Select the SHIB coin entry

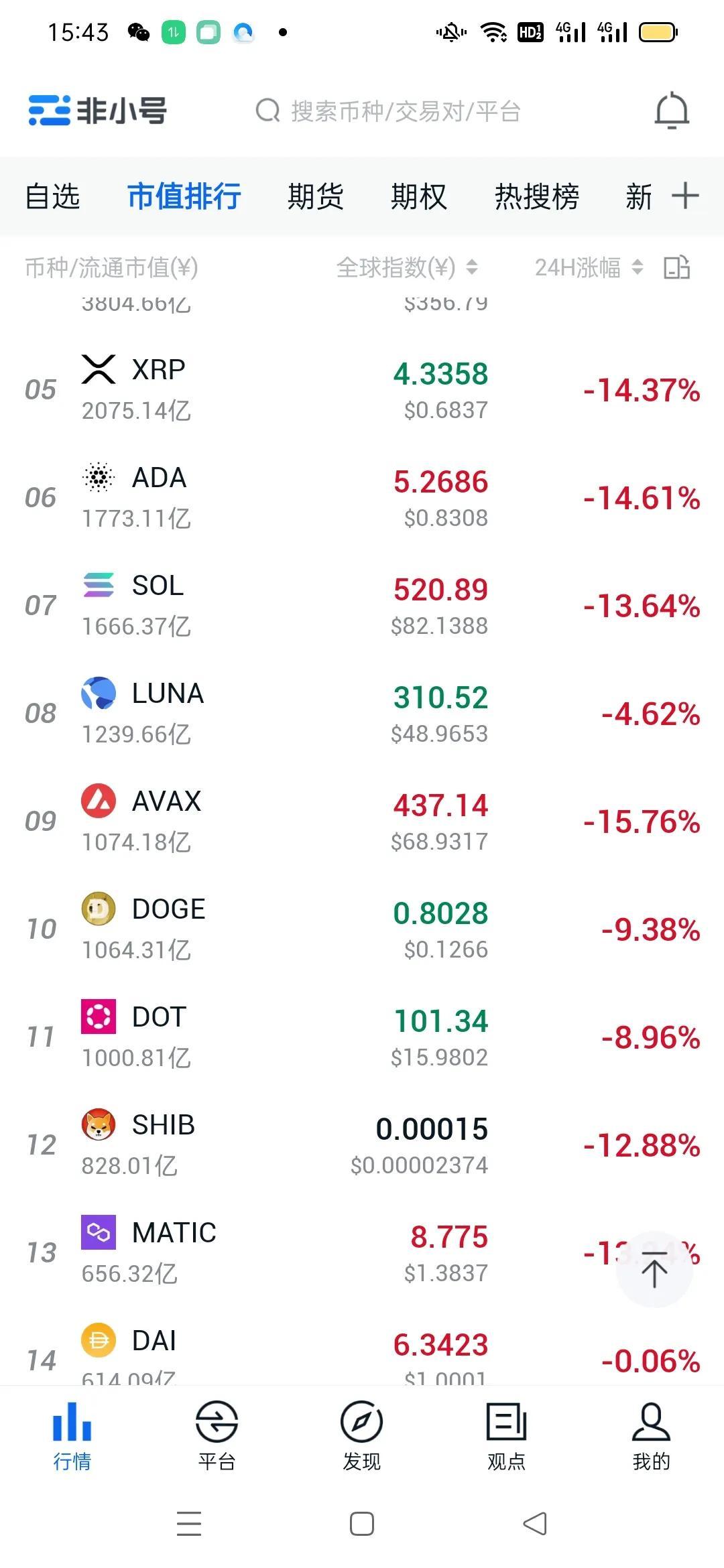[362, 1145]
